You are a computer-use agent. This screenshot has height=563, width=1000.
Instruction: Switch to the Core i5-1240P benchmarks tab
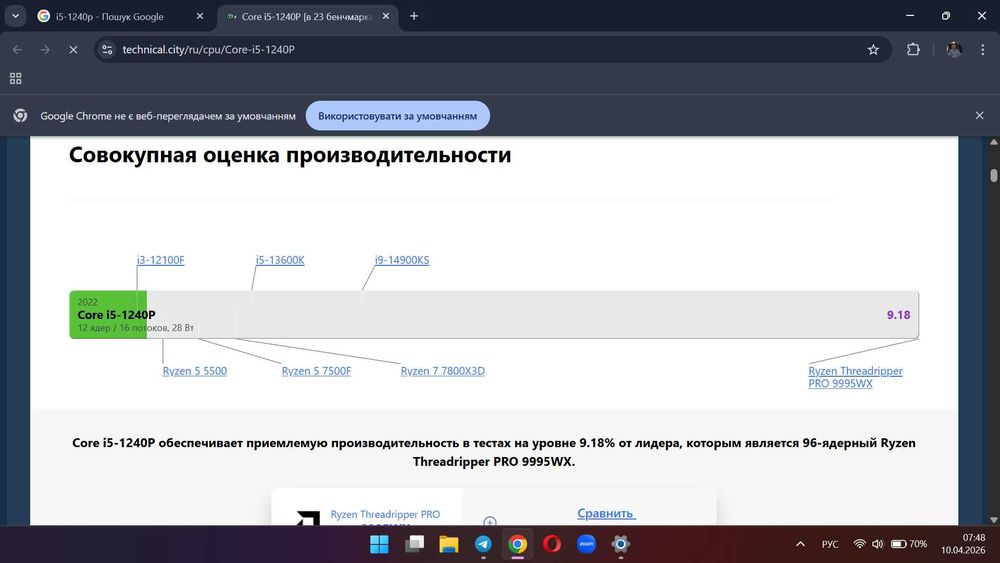coord(307,17)
